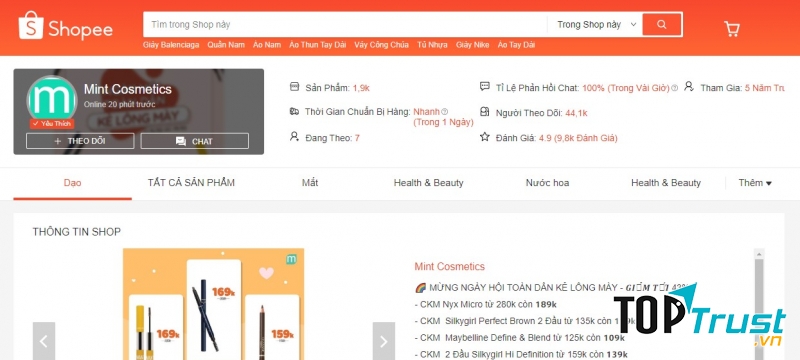The width and height of the screenshot is (800, 360).
Task: Go to next banner slide
Action: 384,341
